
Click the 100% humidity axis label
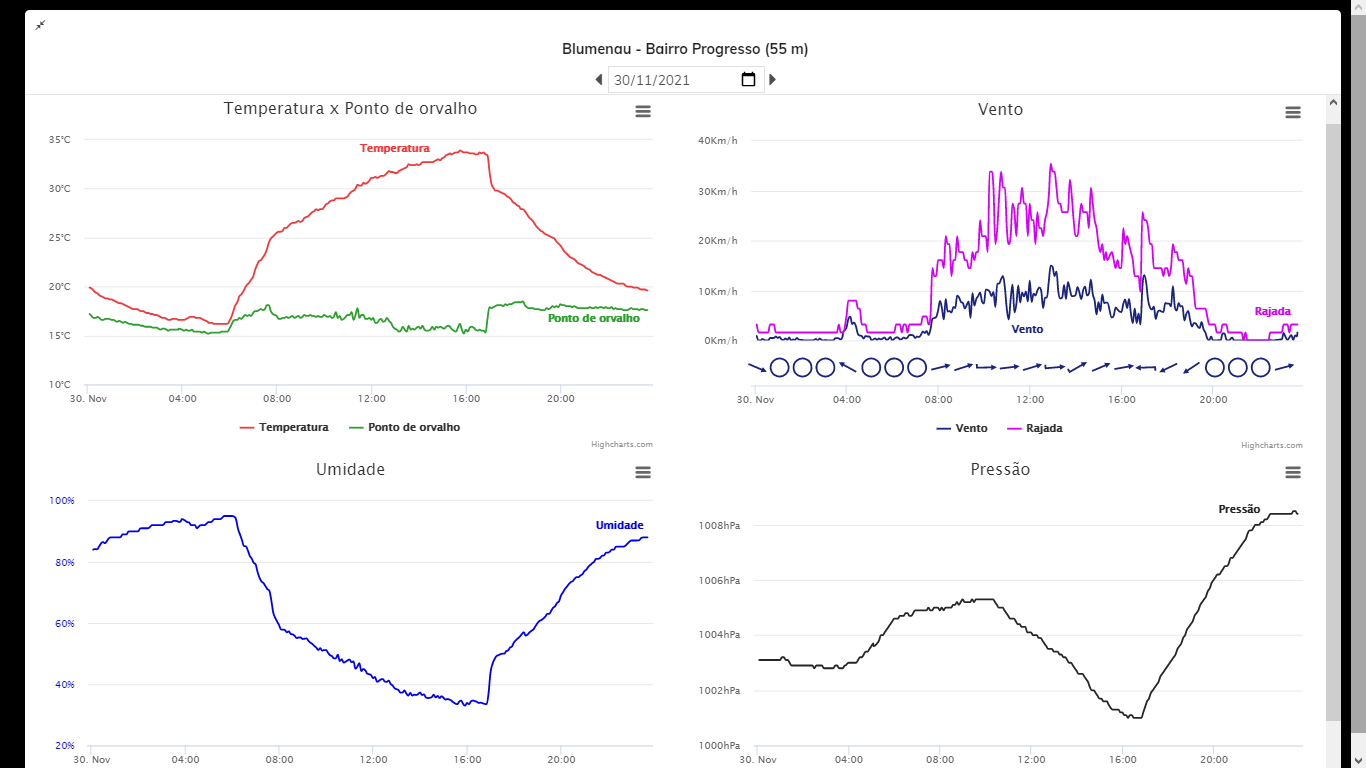(63, 500)
